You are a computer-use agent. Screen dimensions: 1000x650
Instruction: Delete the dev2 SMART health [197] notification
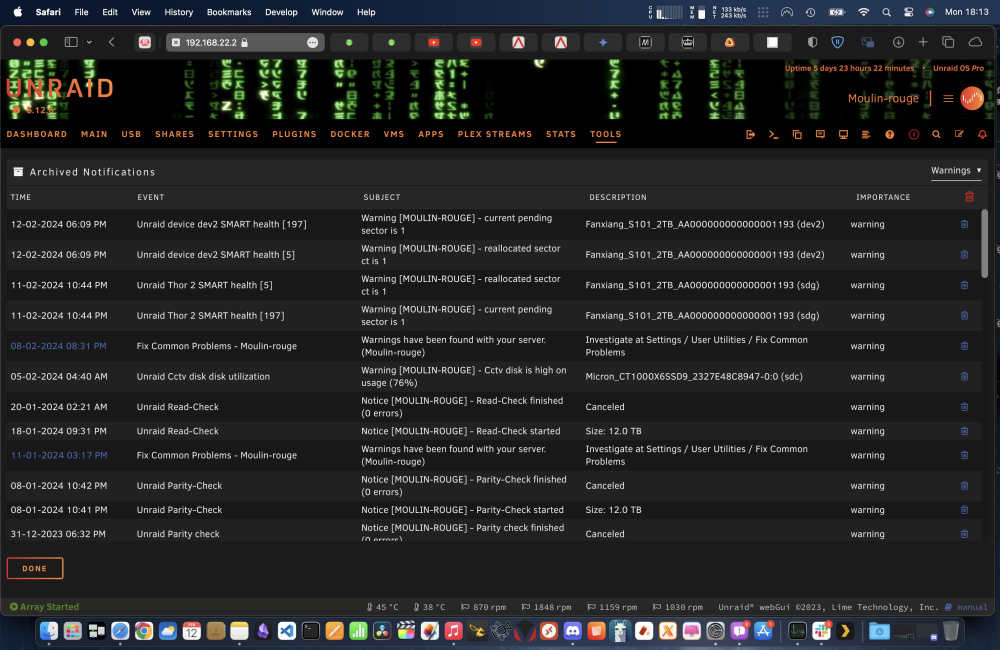click(964, 224)
